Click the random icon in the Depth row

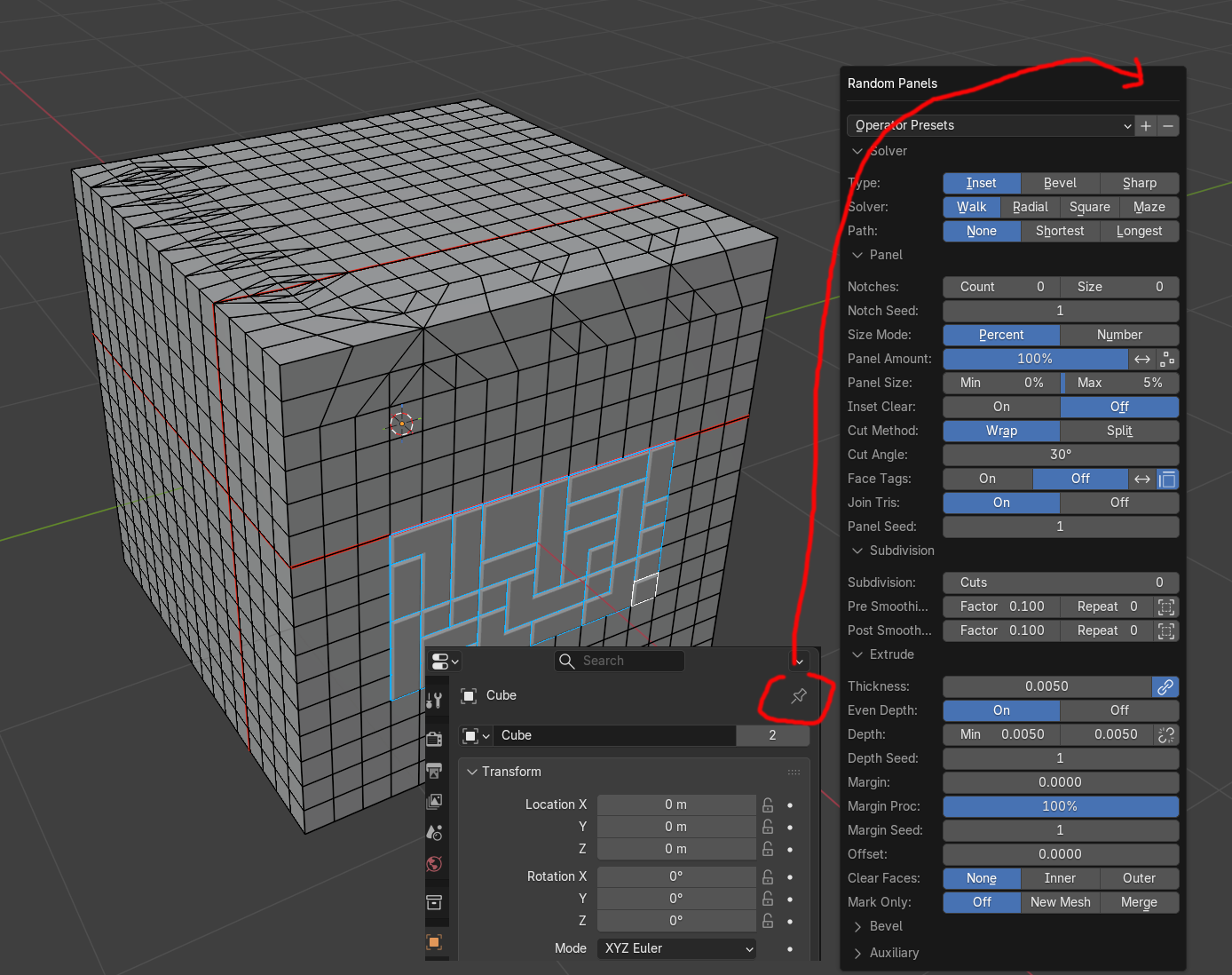[1166, 734]
